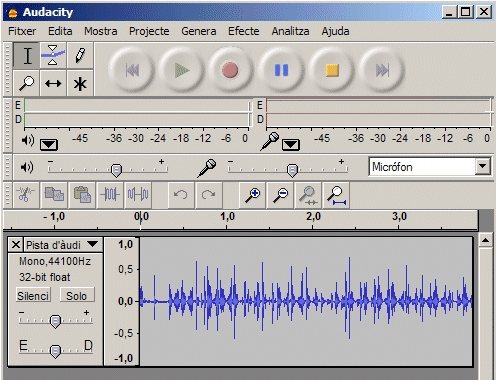Image resolution: width=496 pixels, height=380 pixels.
Task: Click the Zoom Out magnifier icon
Action: pos(281,195)
